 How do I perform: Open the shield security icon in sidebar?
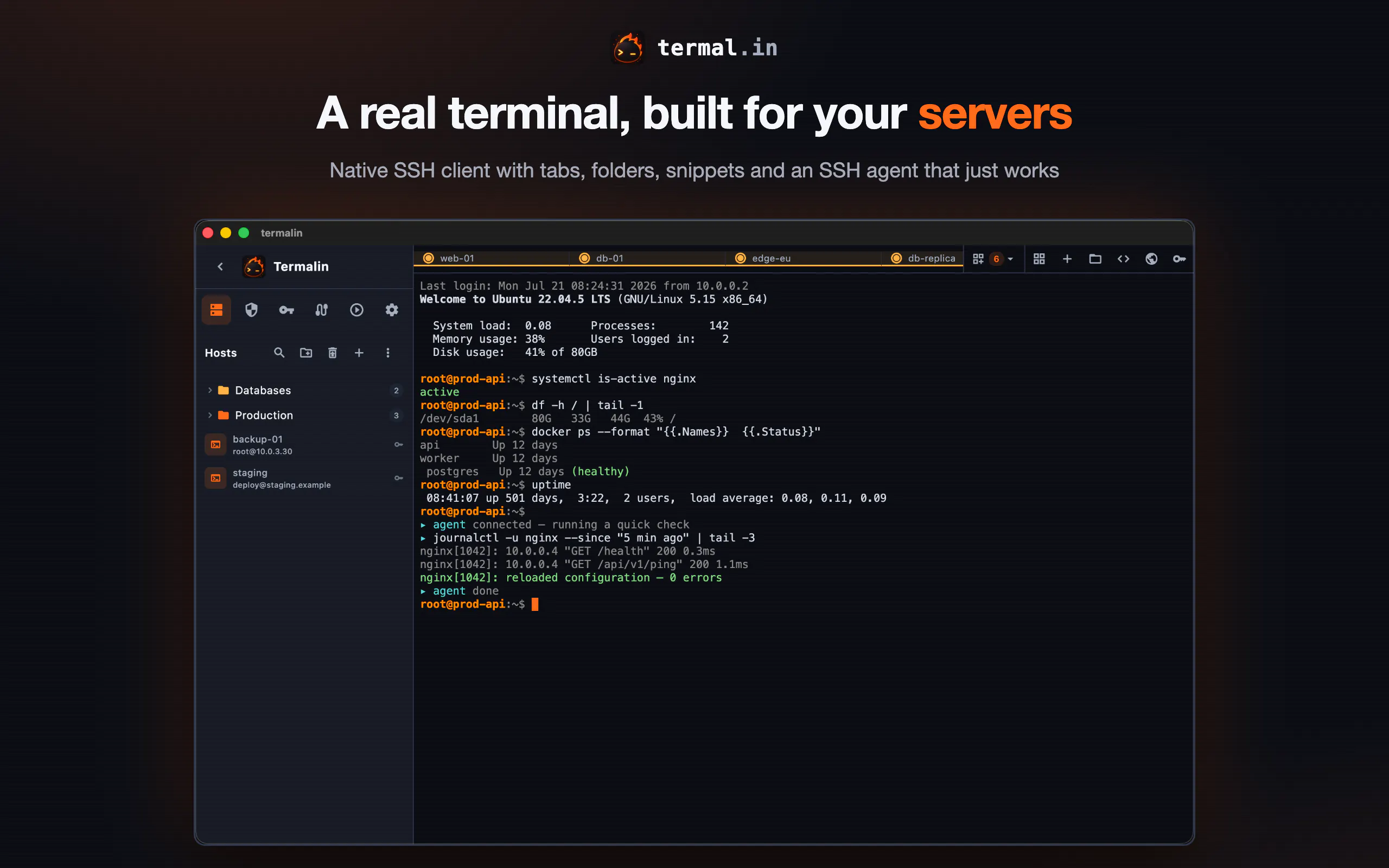pos(251,310)
